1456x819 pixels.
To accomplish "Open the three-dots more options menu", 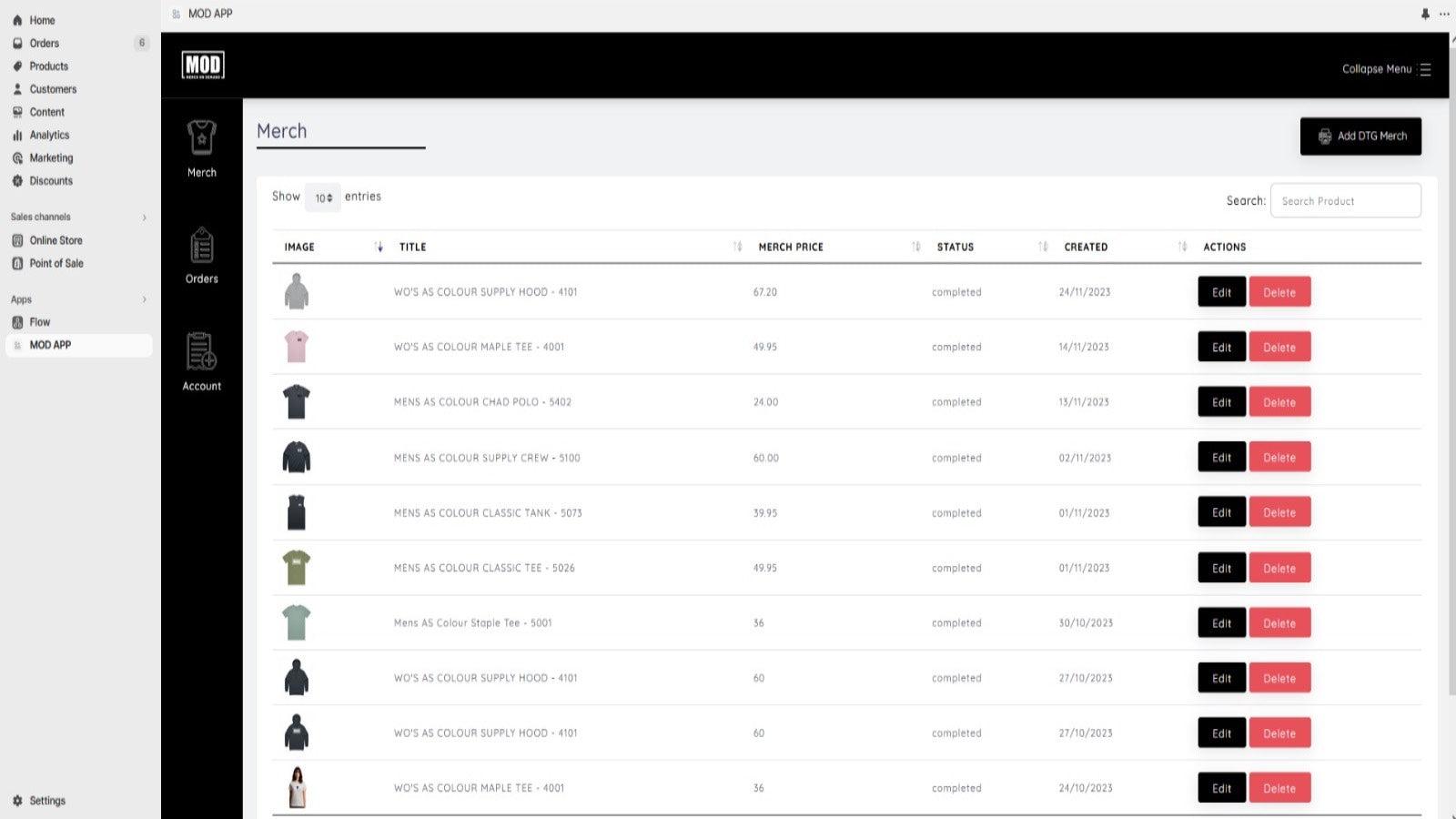I will [1444, 14].
